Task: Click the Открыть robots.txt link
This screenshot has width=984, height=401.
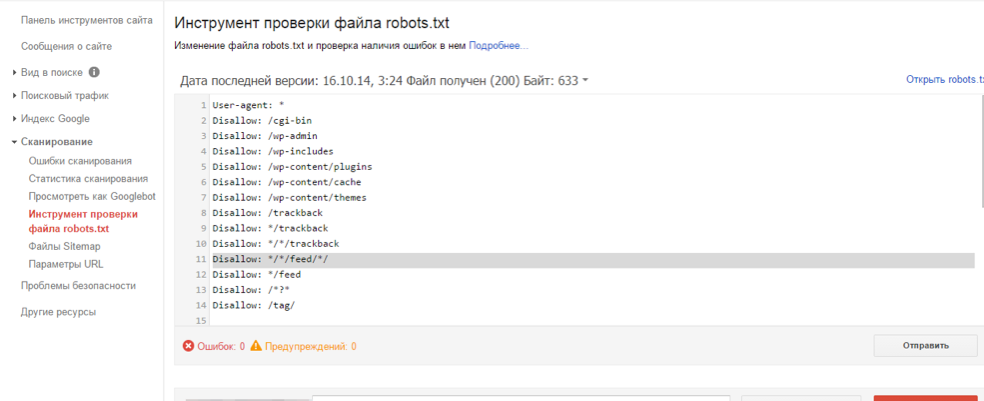Action: [944, 80]
